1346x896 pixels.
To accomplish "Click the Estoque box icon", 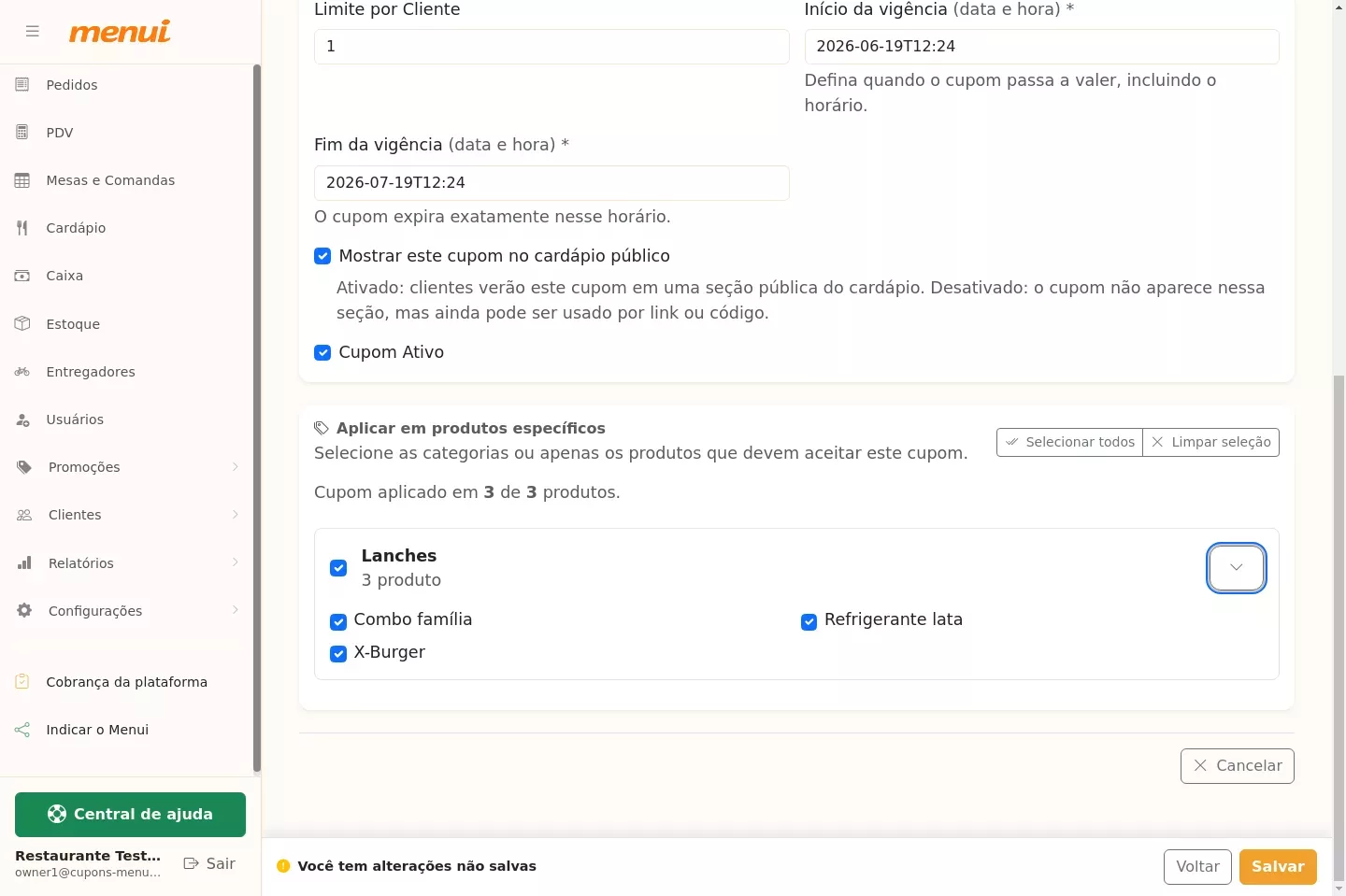I will click(22, 324).
